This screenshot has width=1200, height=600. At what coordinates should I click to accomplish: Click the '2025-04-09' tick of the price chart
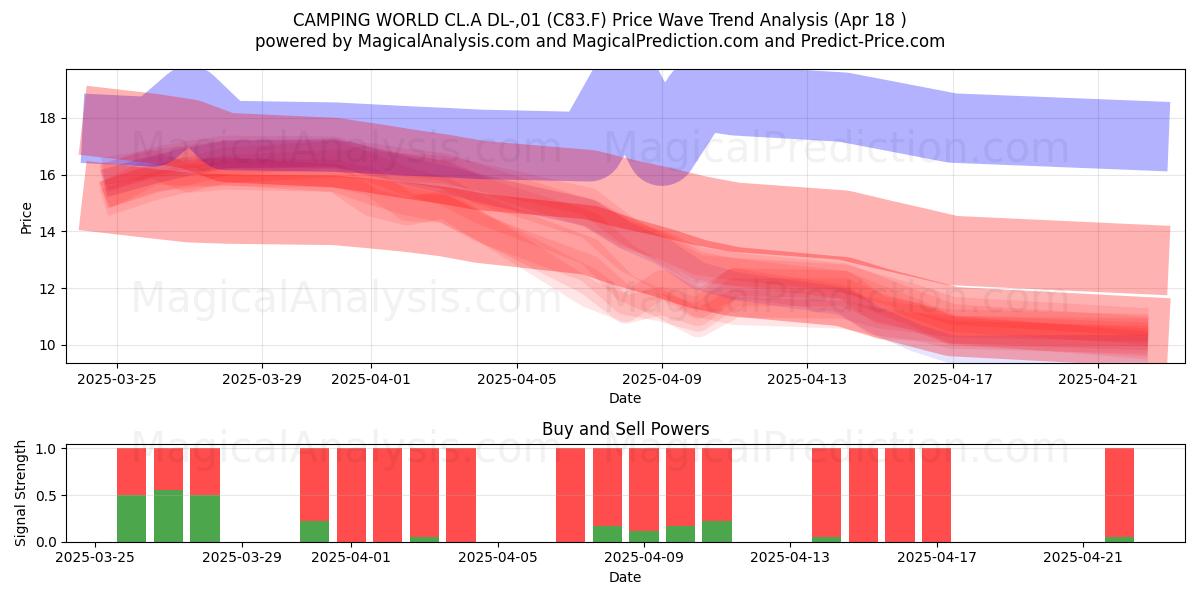click(662, 379)
